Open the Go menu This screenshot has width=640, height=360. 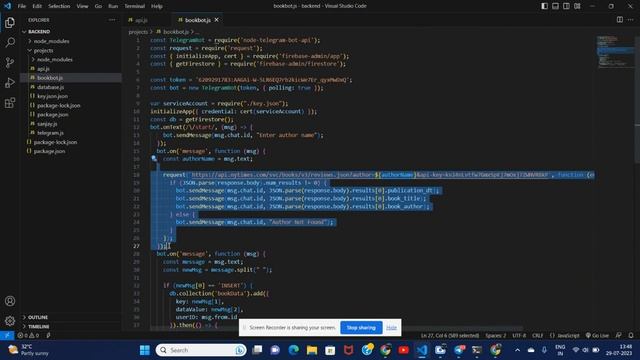[98, 6]
